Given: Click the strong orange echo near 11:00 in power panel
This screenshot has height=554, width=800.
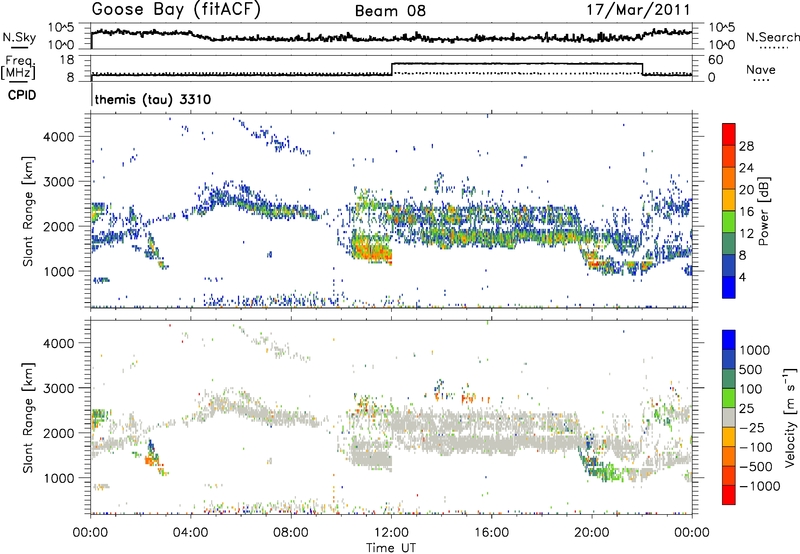Looking at the screenshot, I should [x=371, y=249].
